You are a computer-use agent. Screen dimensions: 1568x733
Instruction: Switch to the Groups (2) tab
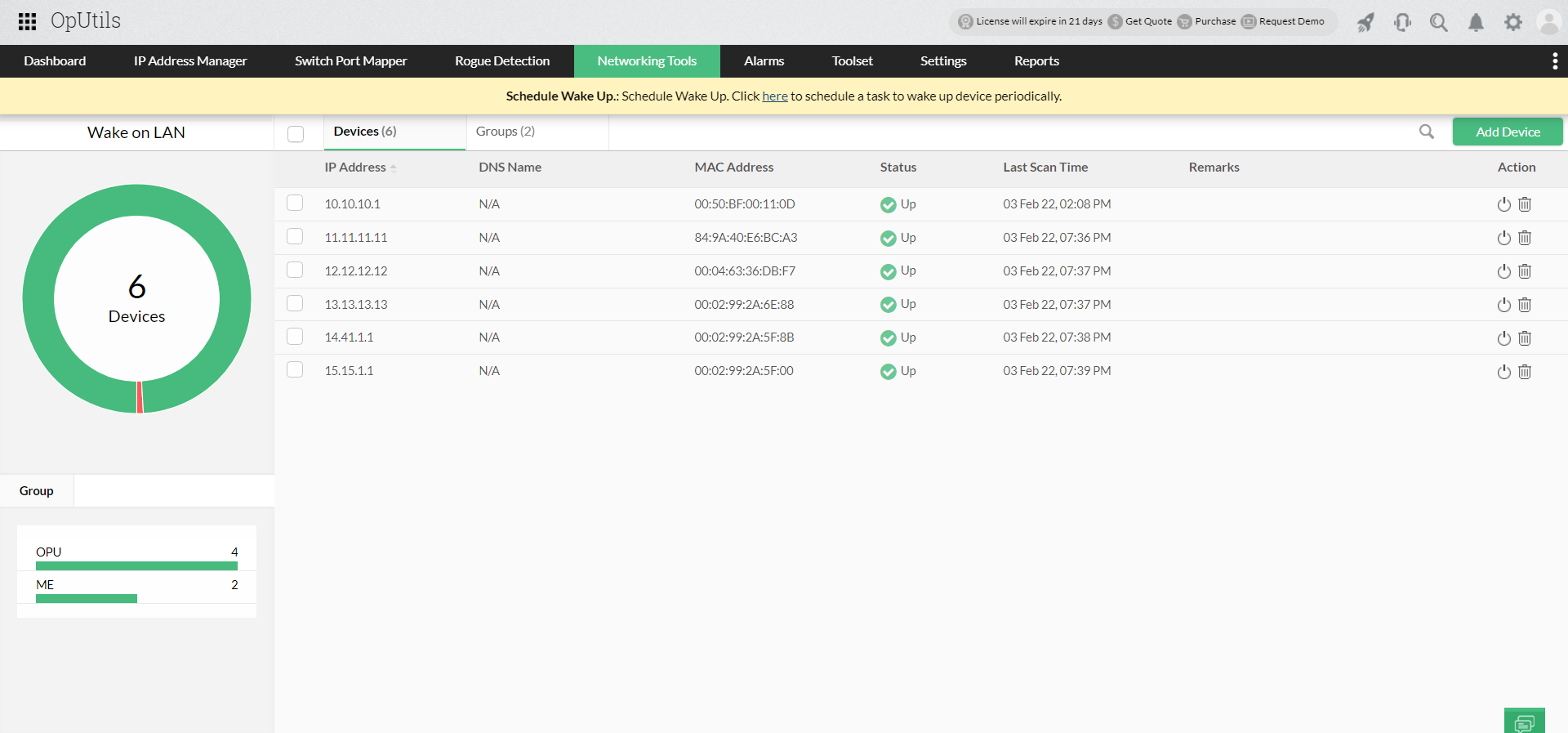[505, 132]
